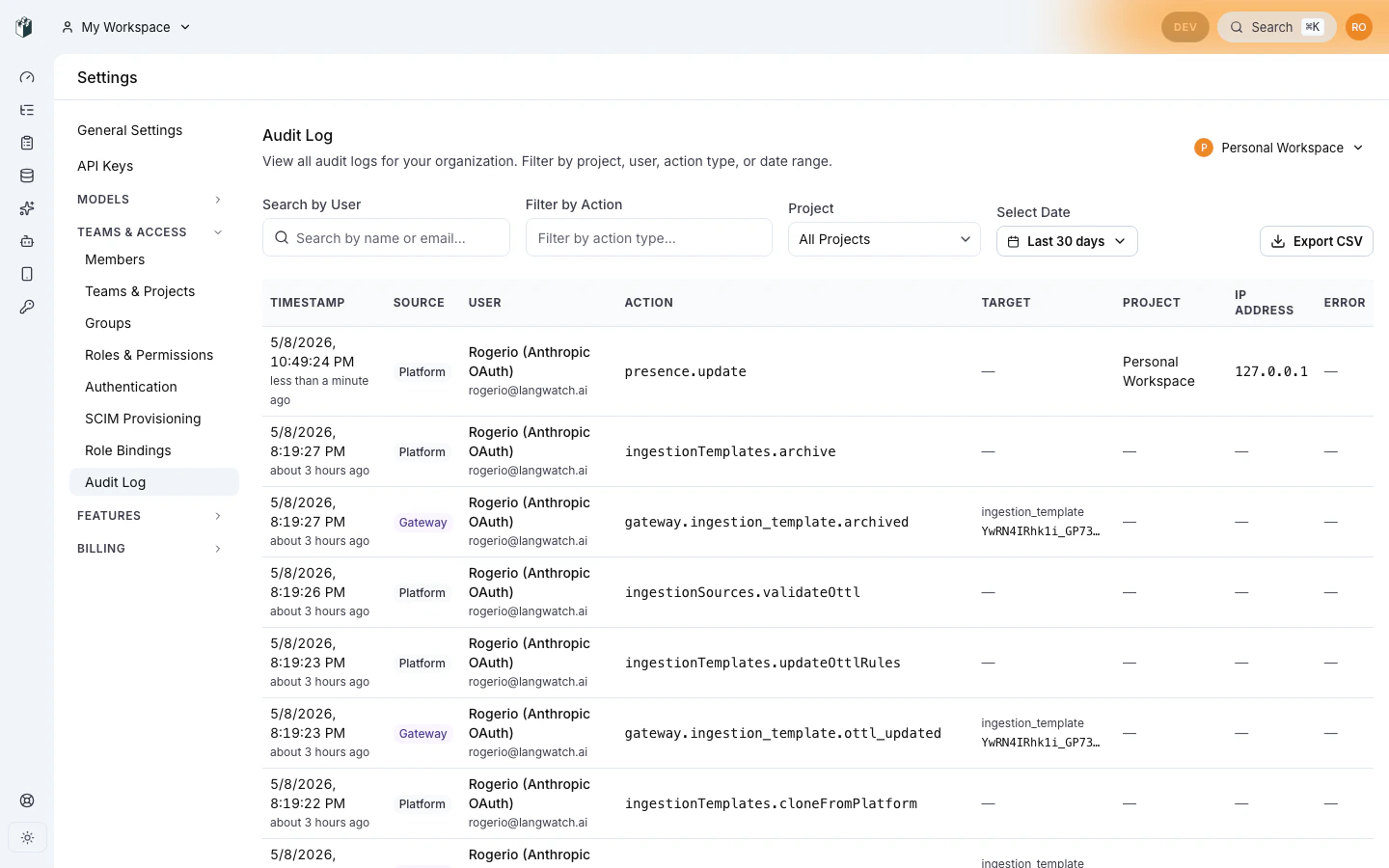
Task: Click the ingestionTemplates.cloneFromPlatform action
Action: coord(771,803)
